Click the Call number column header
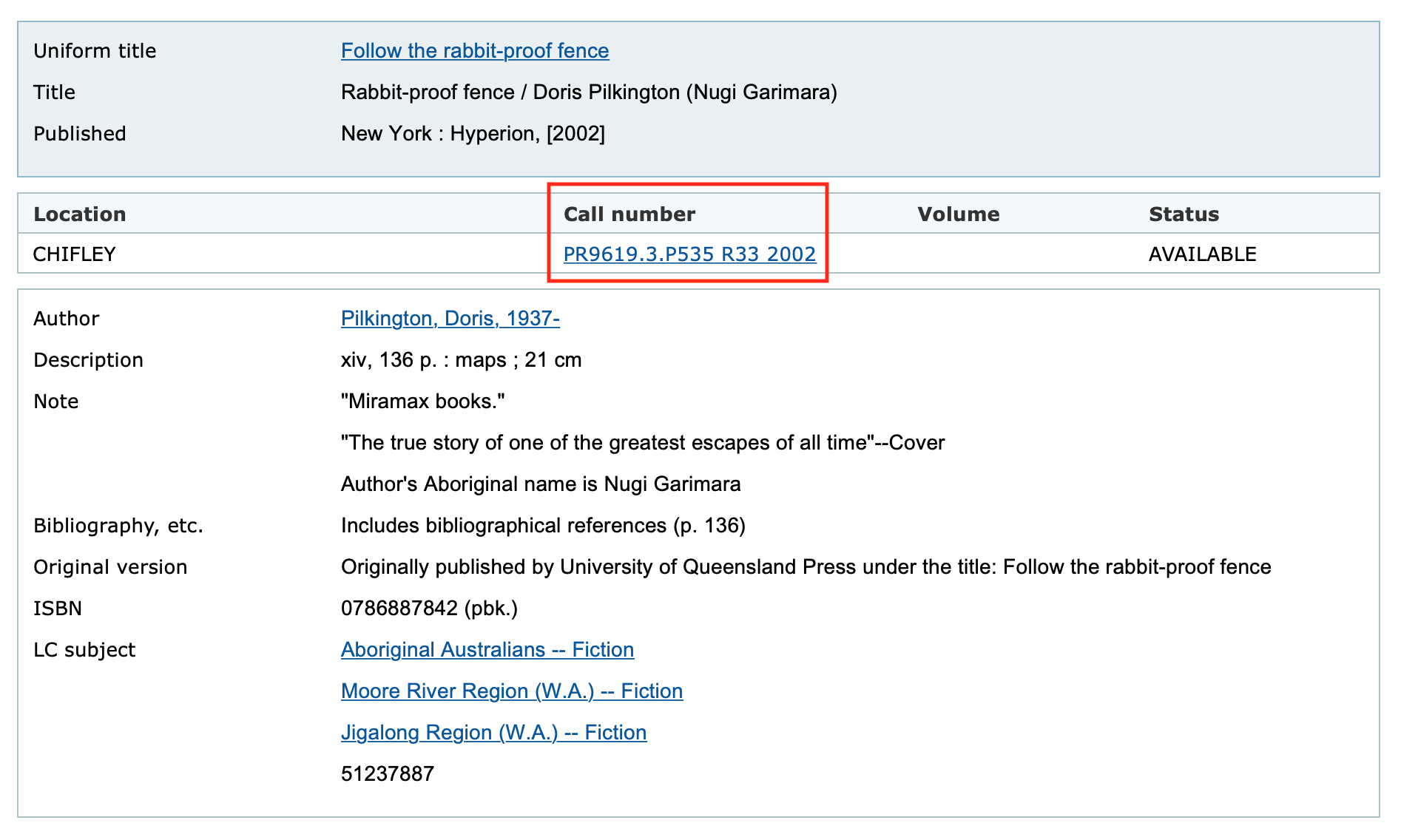 [629, 214]
